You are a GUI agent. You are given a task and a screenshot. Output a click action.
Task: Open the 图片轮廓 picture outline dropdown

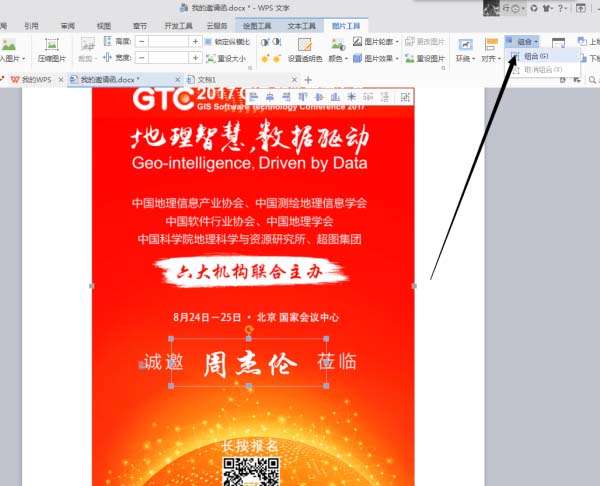pos(376,41)
